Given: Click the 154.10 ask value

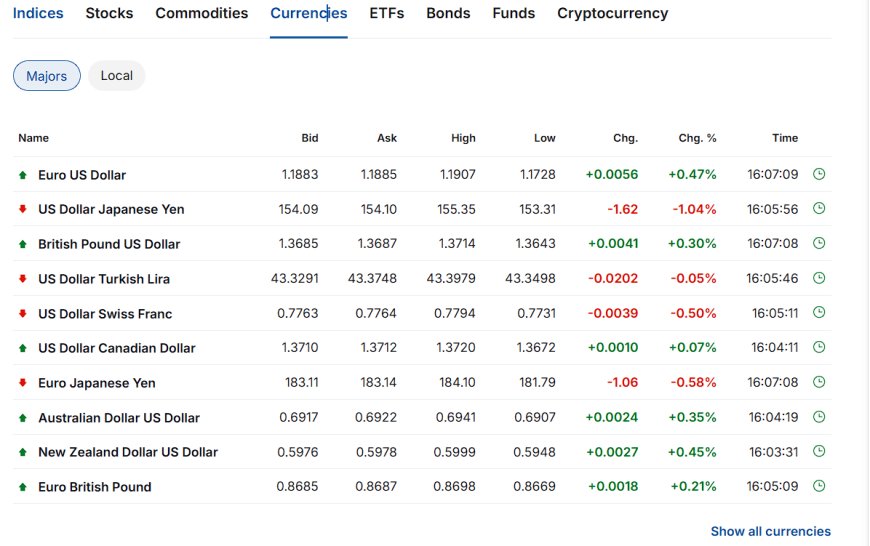Looking at the screenshot, I should tap(379, 209).
